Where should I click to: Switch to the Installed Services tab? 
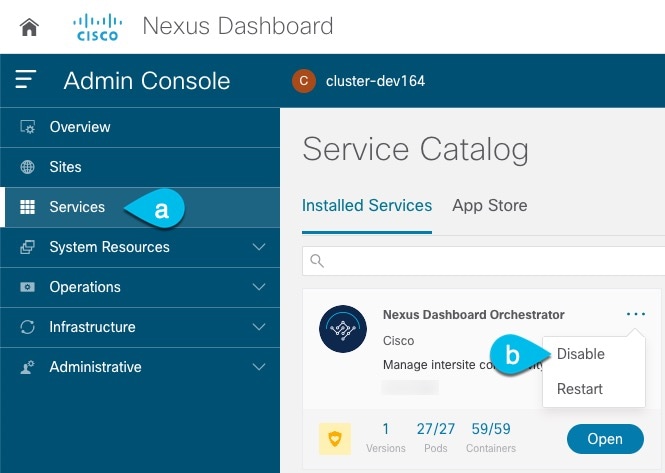click(x=367, y=206)
